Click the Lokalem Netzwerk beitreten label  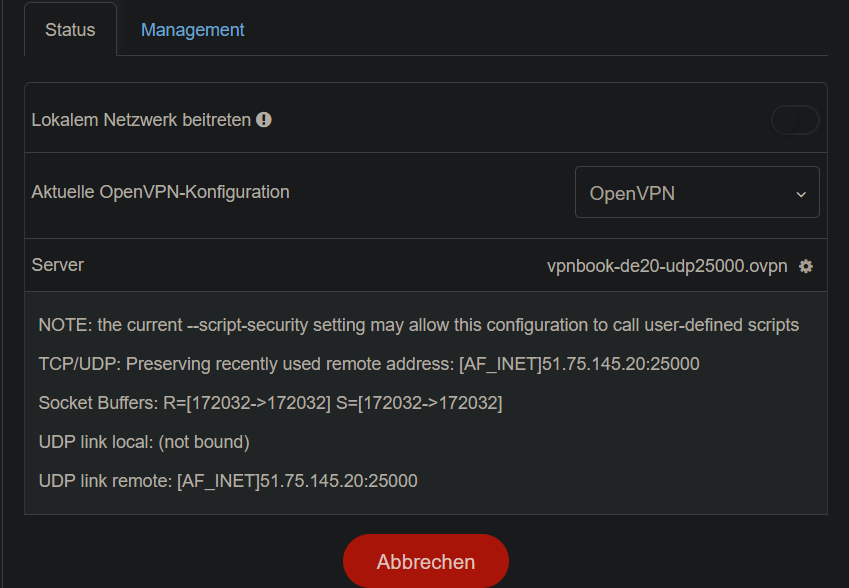click(141, 120)
